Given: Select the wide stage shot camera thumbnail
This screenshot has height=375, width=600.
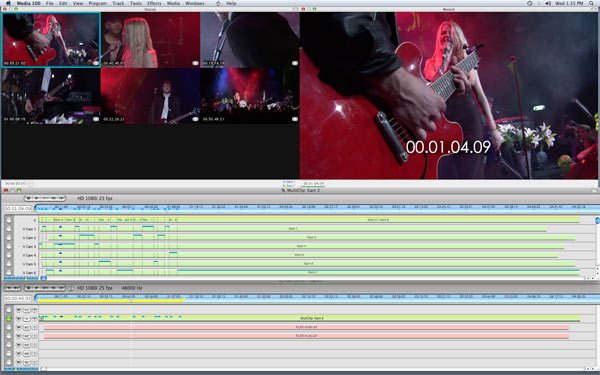Looking at the screenshot, I should pyautogui.click(x=250, y=96).
